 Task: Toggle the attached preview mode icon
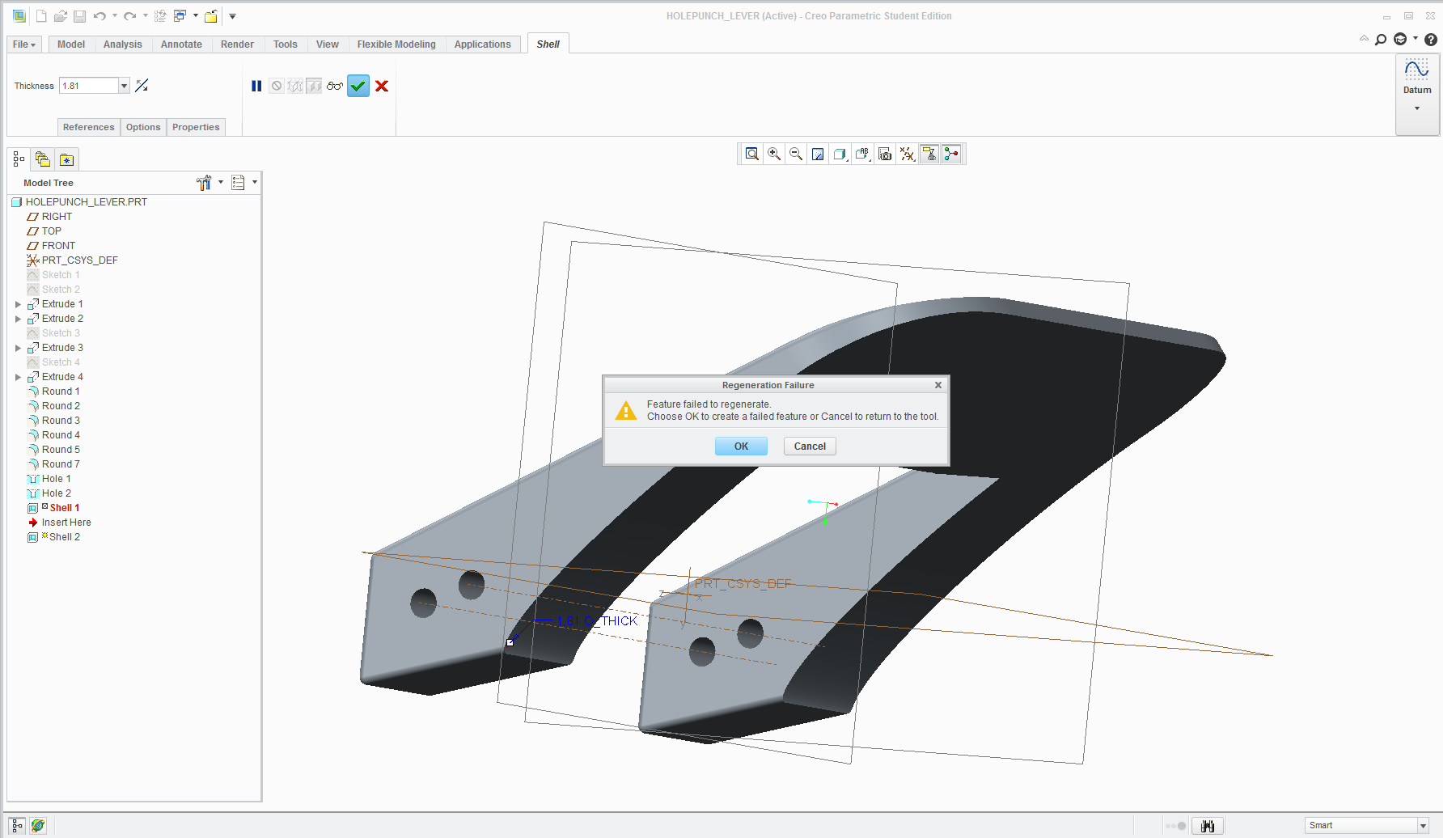pos(314,86)
